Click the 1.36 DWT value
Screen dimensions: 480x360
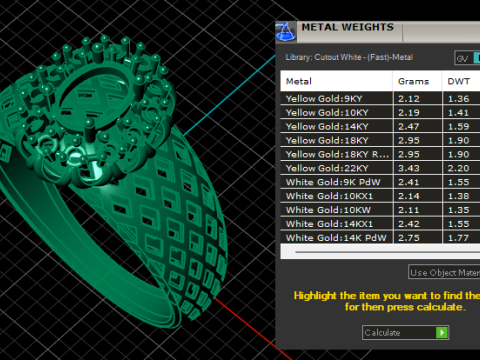[458, 99]
